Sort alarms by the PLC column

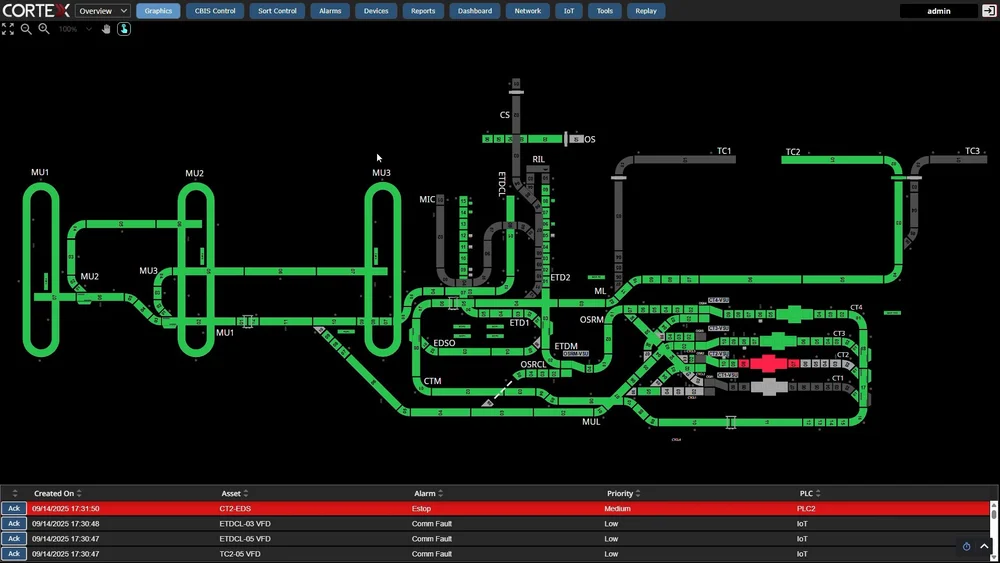click(x=810, y=494)
